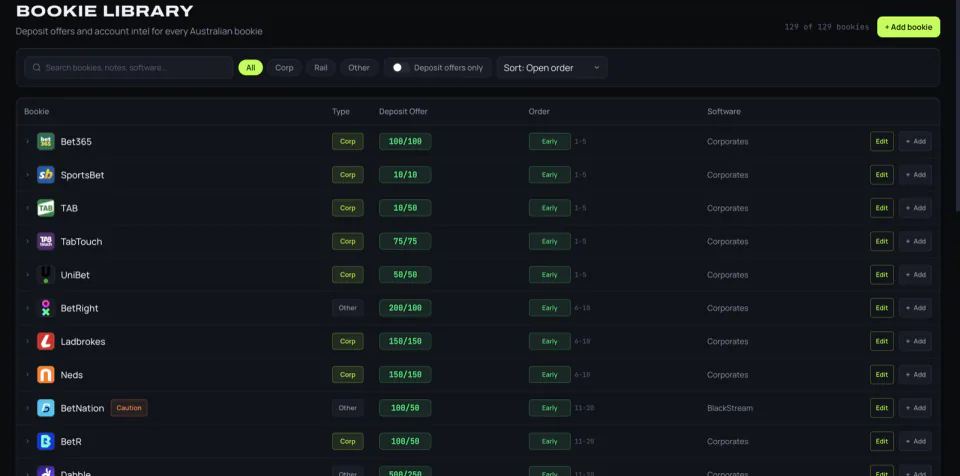
Task: Click the TabTouch 75/75 deposit offer
Action: (405, 241)
